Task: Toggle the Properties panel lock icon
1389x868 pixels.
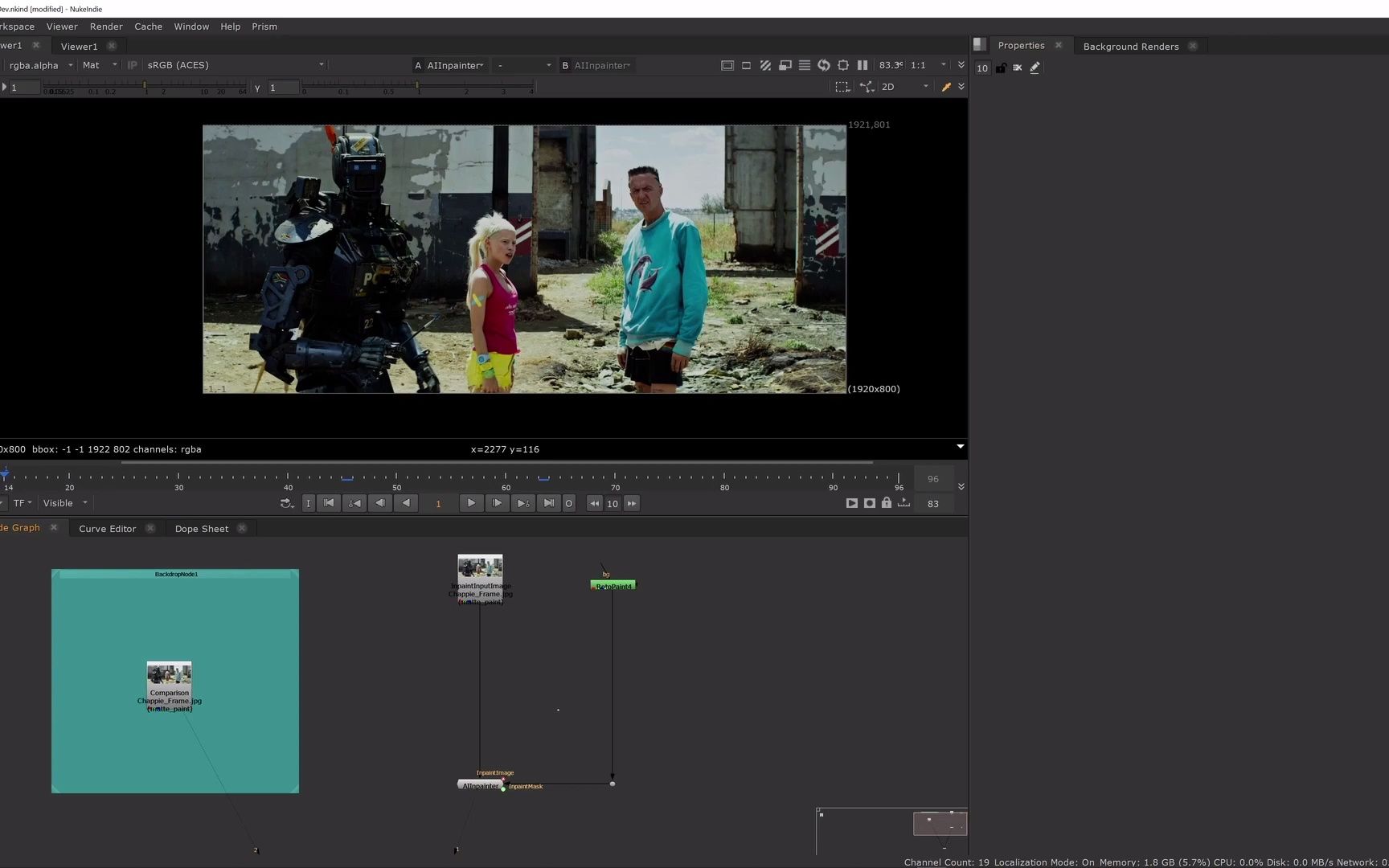Action: coord(1001,68)
